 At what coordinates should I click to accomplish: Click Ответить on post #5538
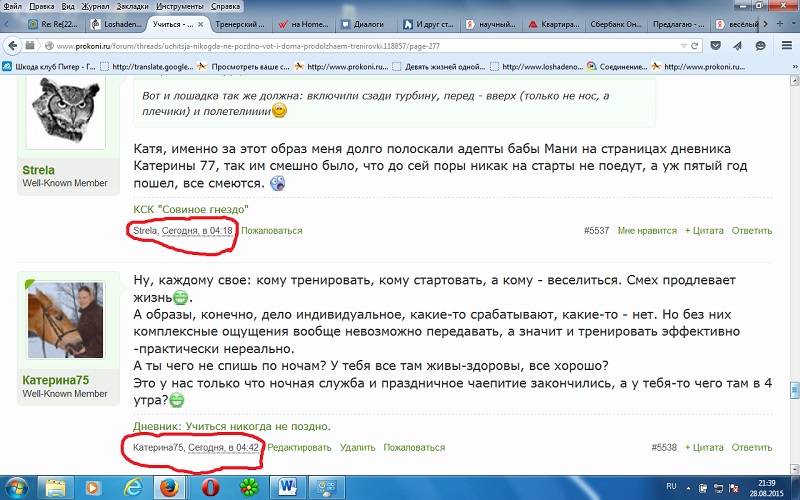tap(752, 447)
